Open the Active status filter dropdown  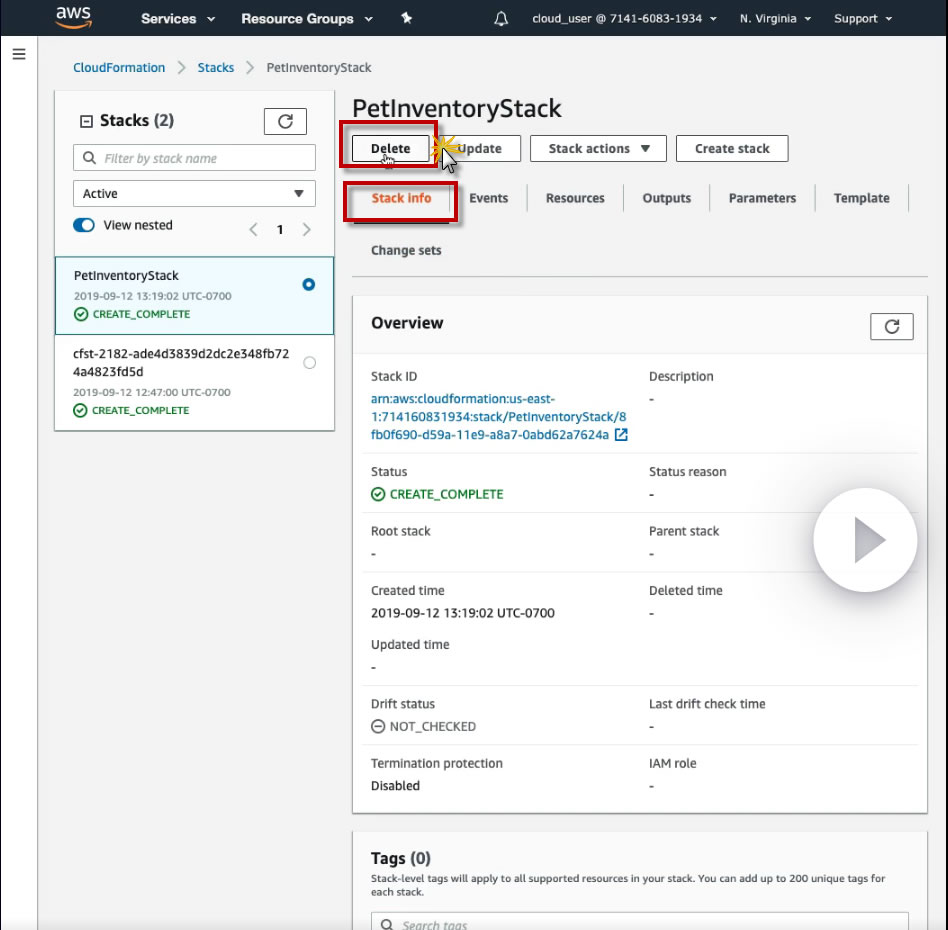point(194,193)
